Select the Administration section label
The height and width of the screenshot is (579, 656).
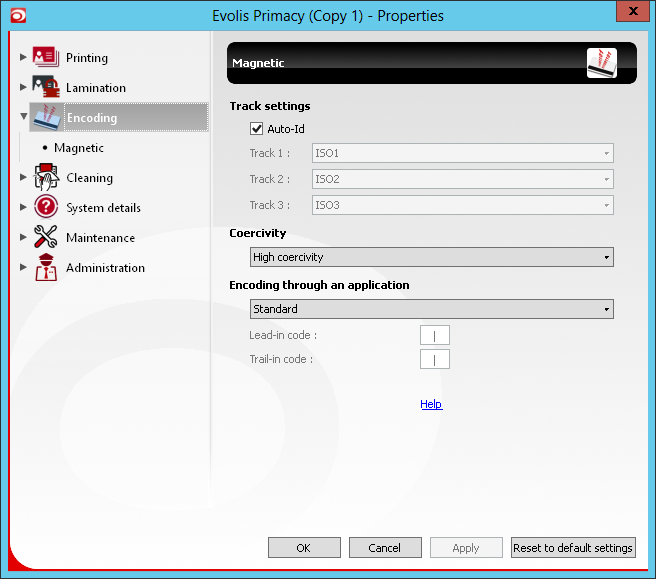pos(105,268)
